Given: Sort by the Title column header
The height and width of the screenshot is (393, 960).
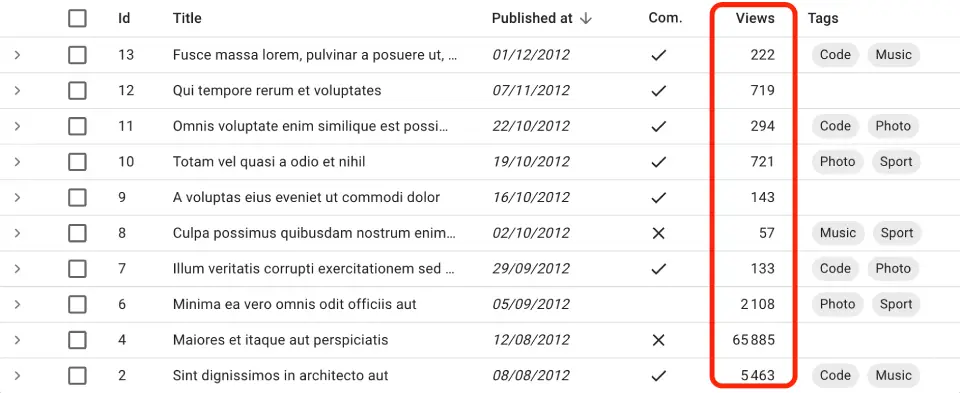Looking at the screenshot, I should coord(187,18).
